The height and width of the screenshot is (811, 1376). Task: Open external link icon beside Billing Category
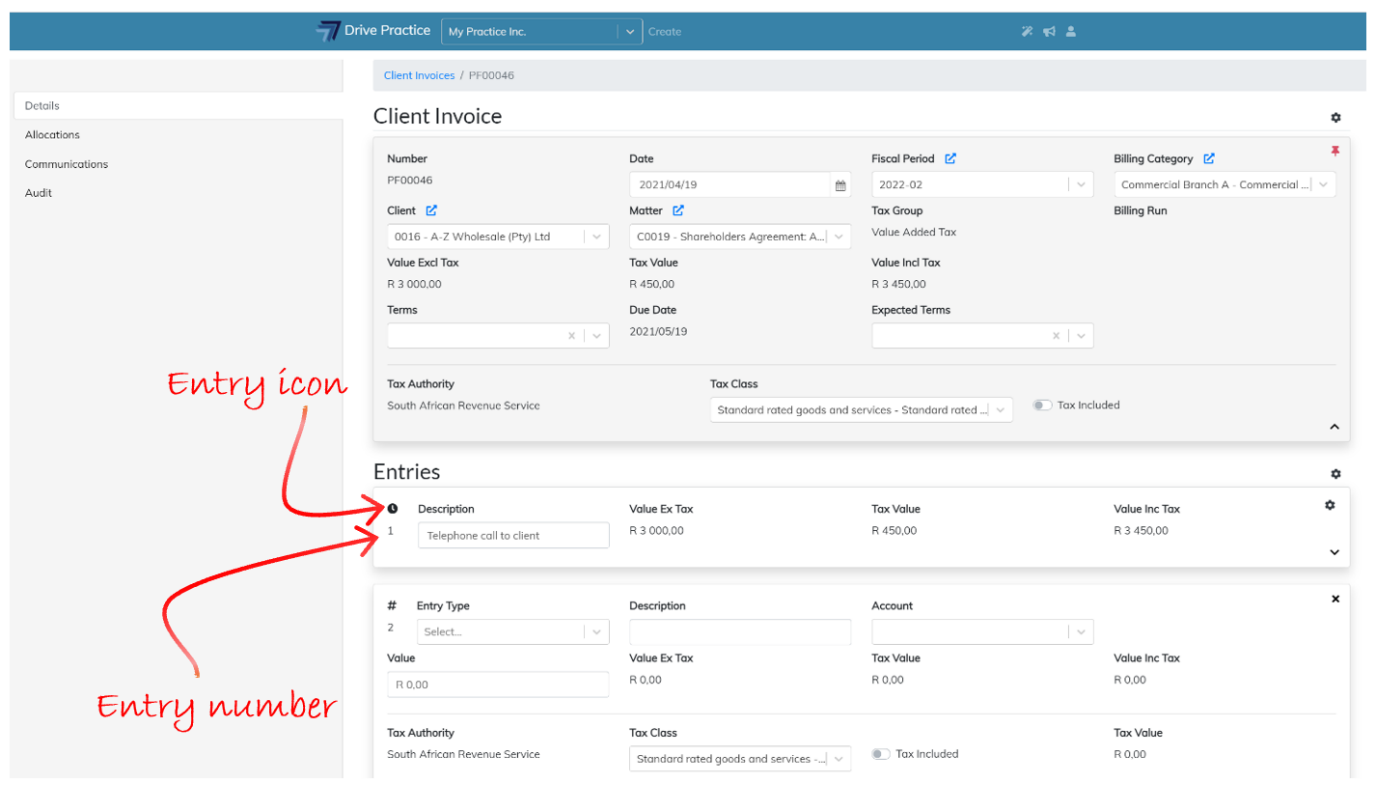pos(1209,158)
